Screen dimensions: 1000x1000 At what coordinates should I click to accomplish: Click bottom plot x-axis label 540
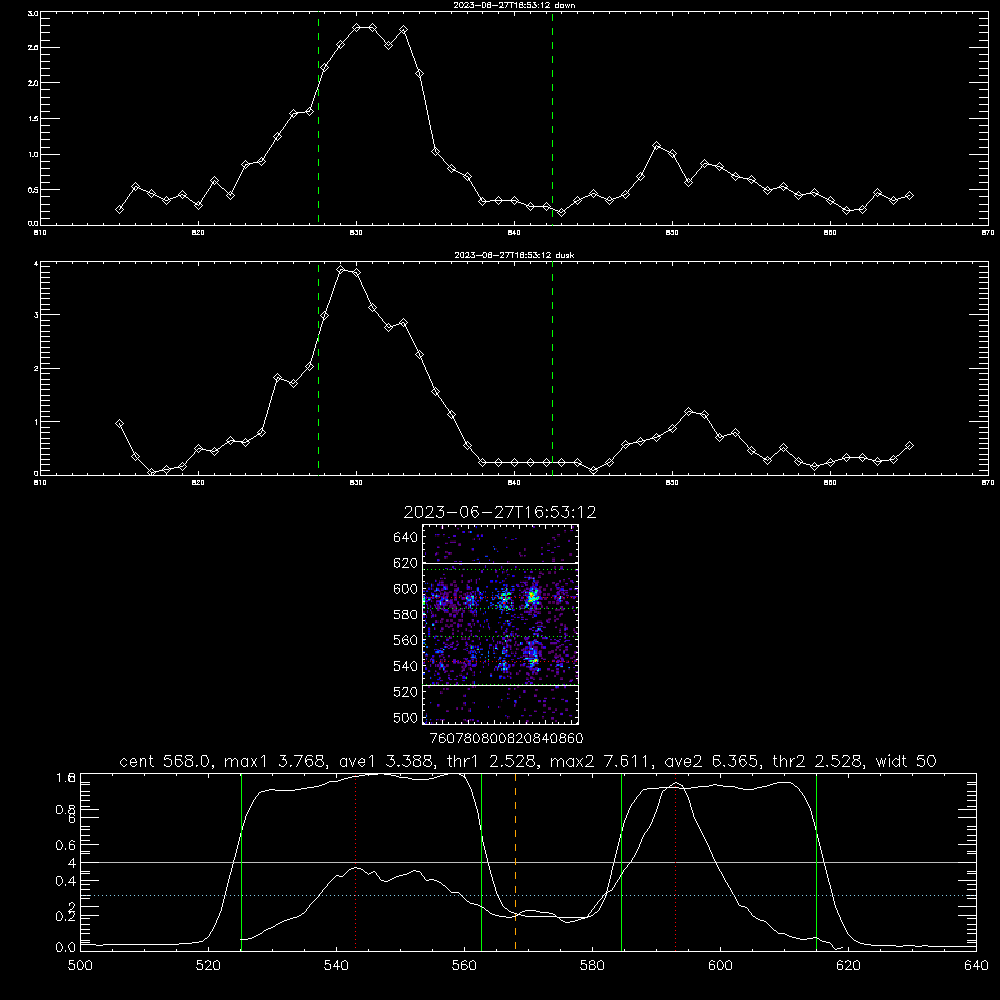(x=336, y=966)
